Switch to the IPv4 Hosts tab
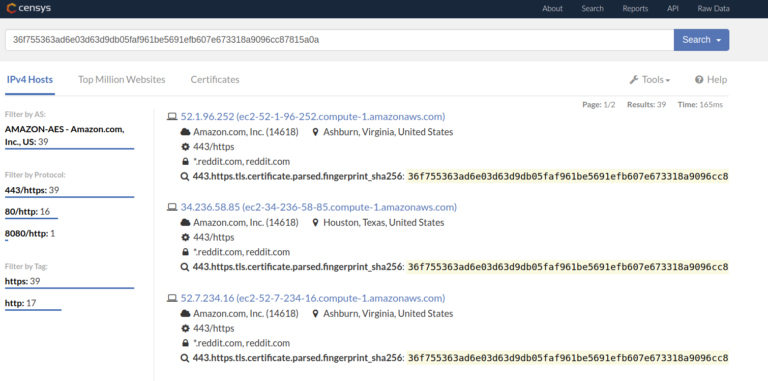This screenshot has width=768, height=381. (30, 79)
